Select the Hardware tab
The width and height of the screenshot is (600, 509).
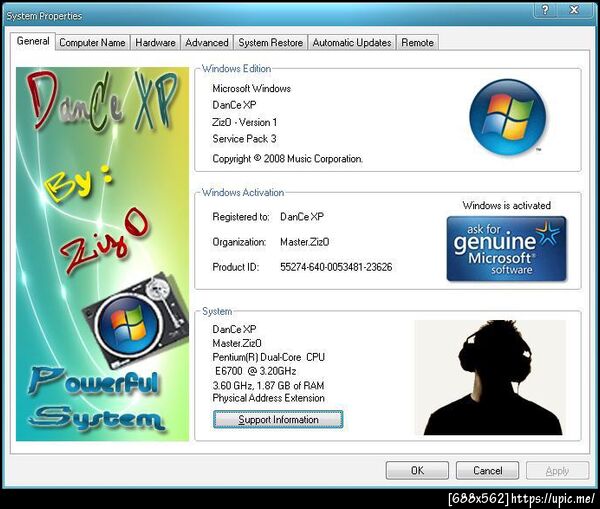point(155,42)
